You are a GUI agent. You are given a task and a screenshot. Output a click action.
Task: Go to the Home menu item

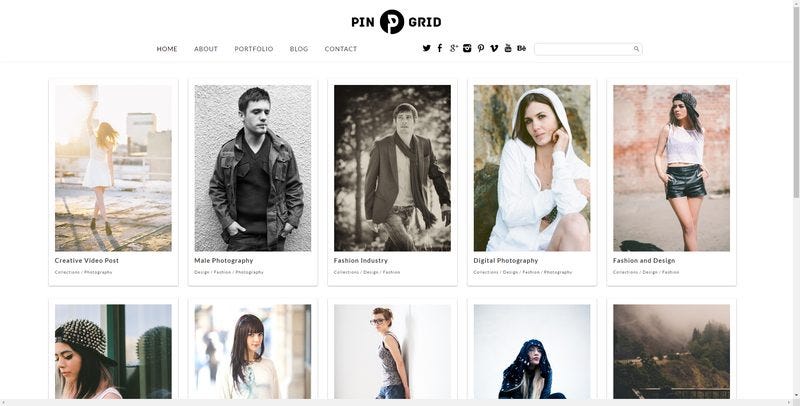click(167, 49)
